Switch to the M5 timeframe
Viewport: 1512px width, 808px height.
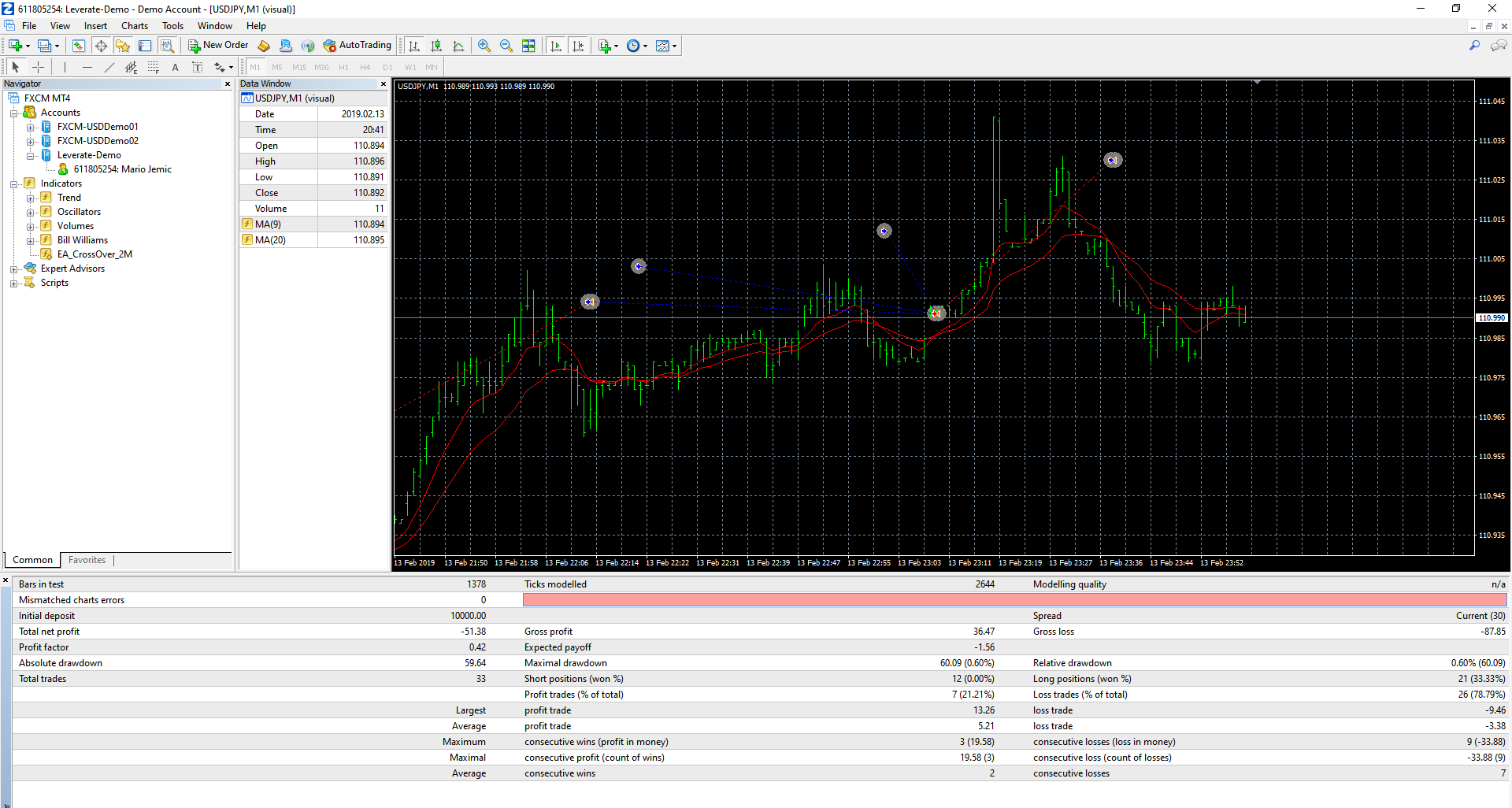276,67
